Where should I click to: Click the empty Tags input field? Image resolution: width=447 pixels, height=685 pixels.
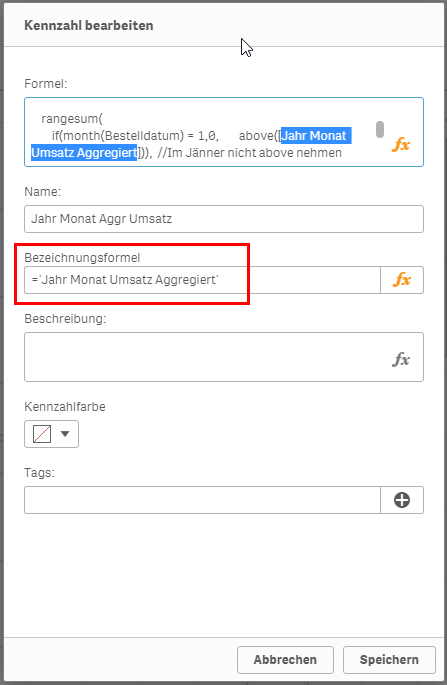point(202,500)
